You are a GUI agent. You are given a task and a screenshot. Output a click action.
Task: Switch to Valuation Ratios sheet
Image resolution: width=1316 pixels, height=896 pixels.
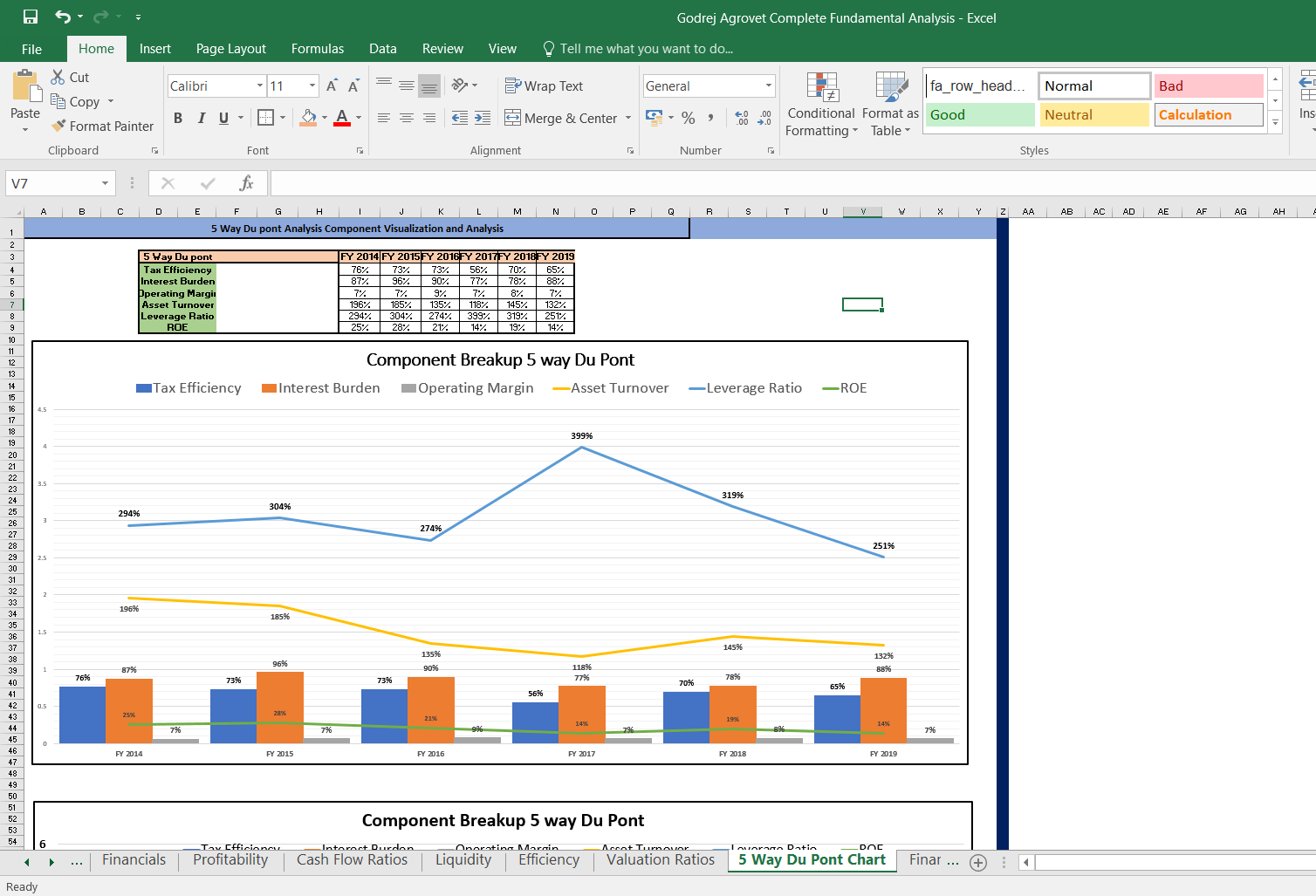[x=661, y=859]
